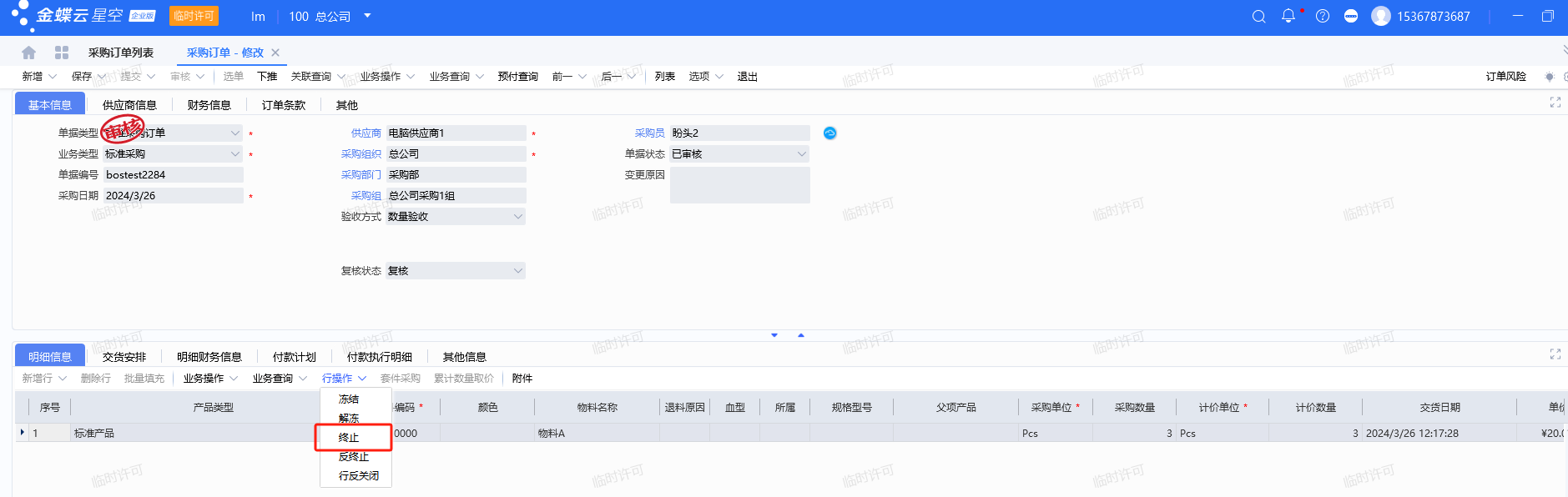
Task: Click the 订单风险 button
Action: 1506,77
